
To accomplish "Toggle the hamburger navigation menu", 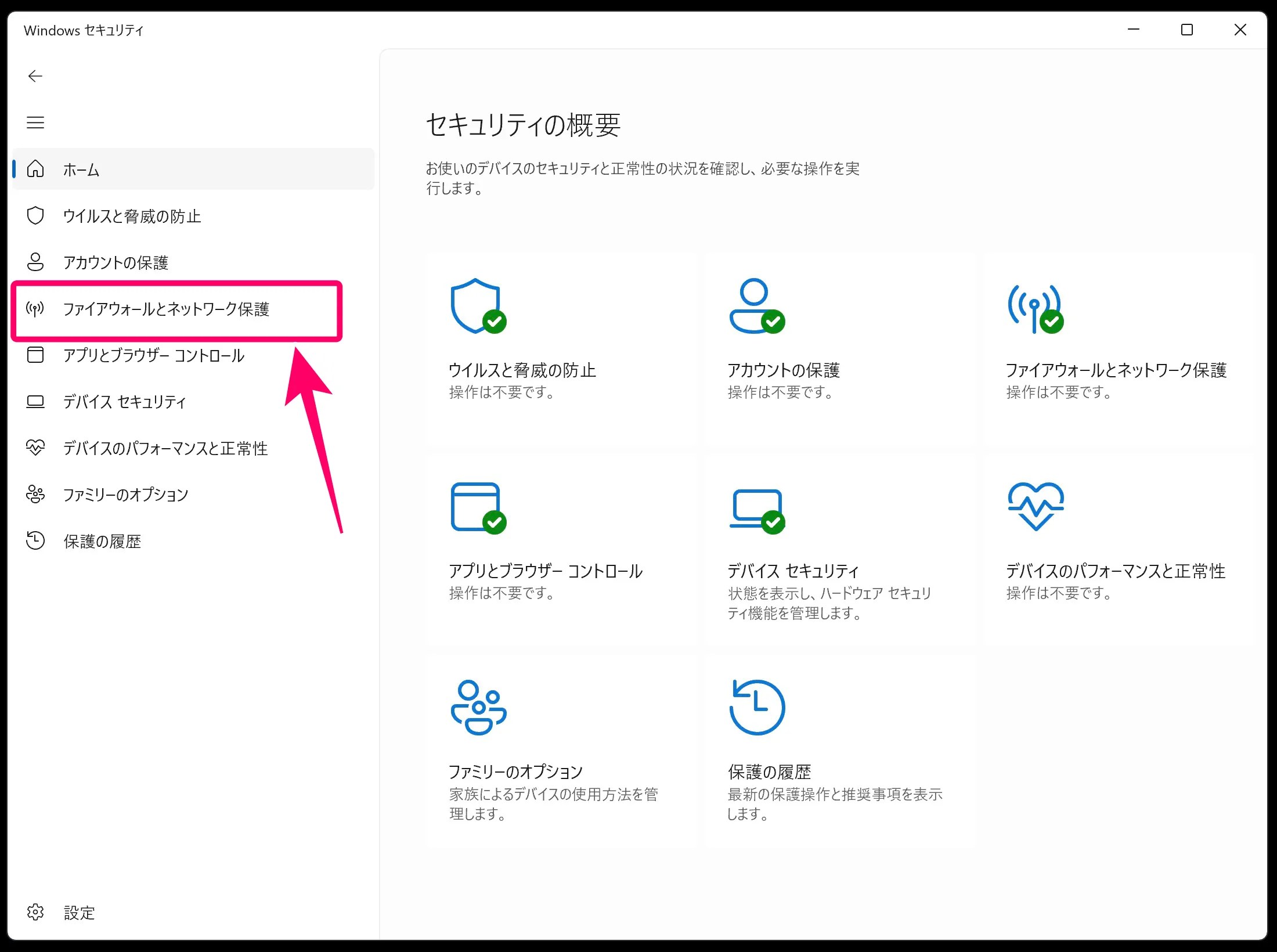I will pos(35,122).
